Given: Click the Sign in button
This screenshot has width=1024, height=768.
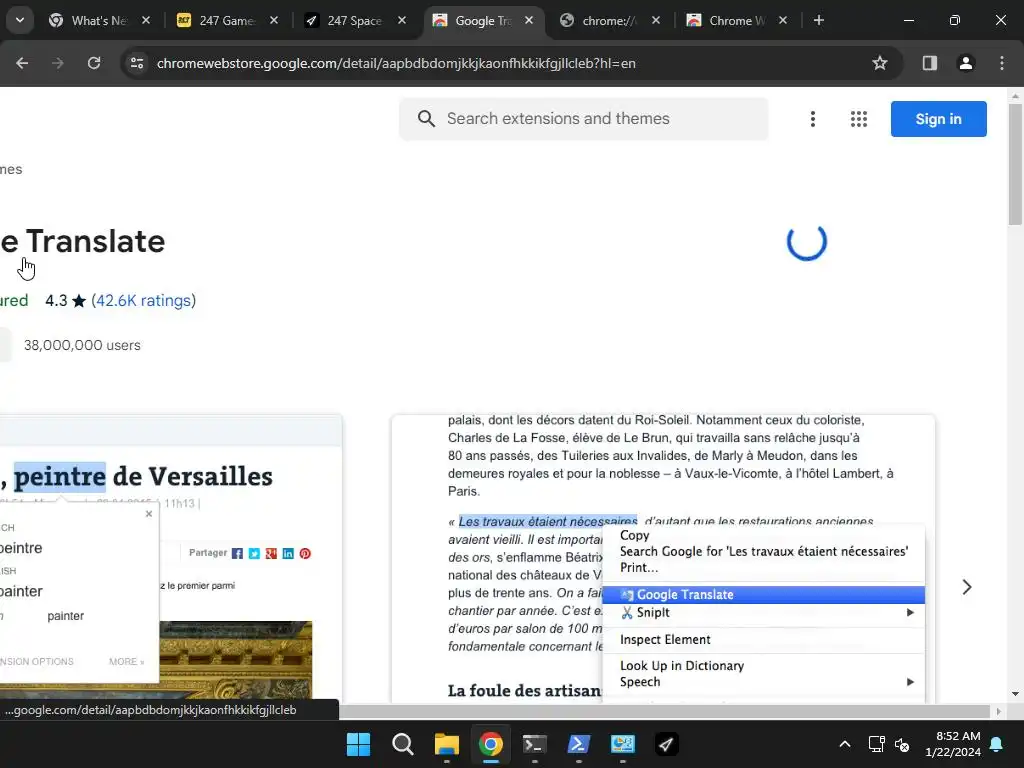Looking at the screenshot, I should click(938, 119).
